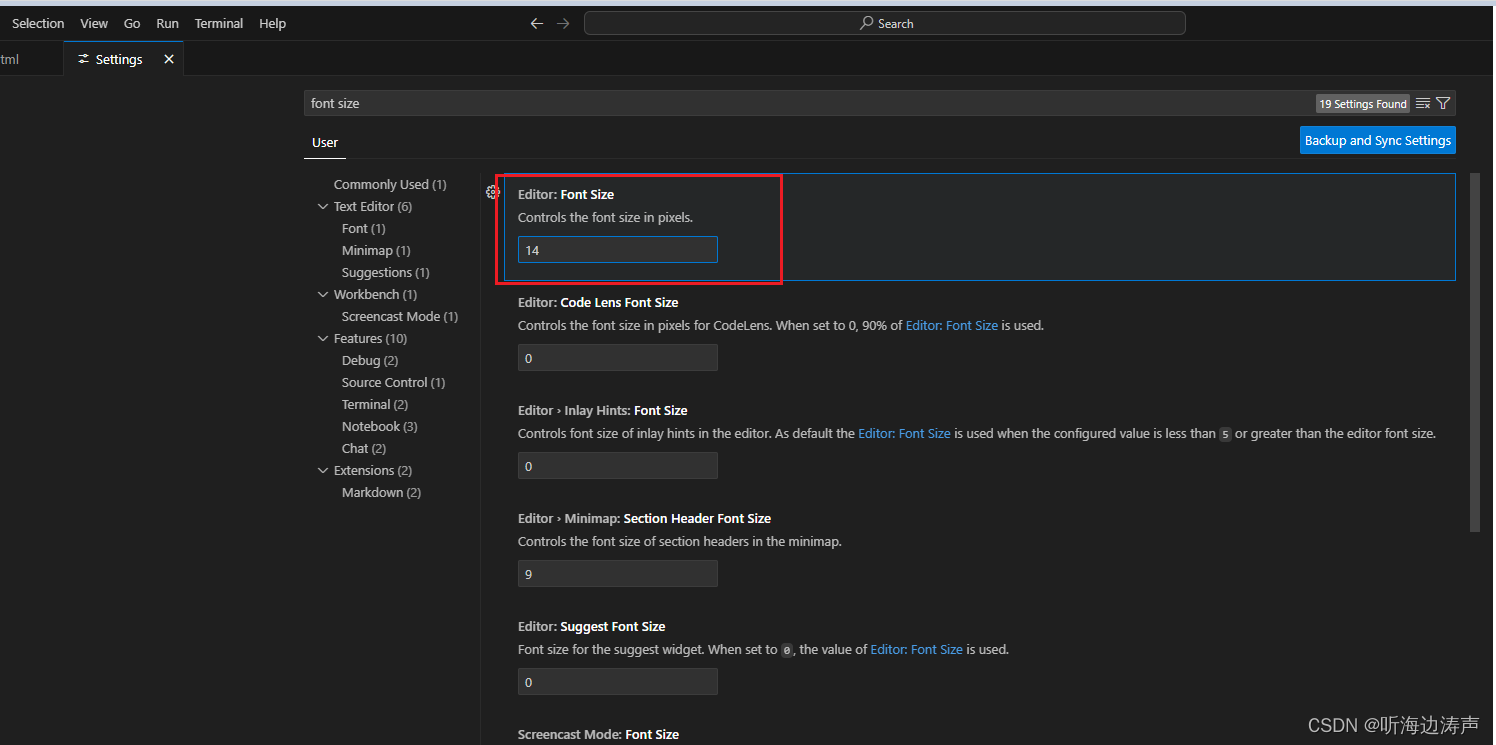The image size is (1496, 745).
Task: Collapse the Extensions tree group
Action: click(x=323, y=470)
